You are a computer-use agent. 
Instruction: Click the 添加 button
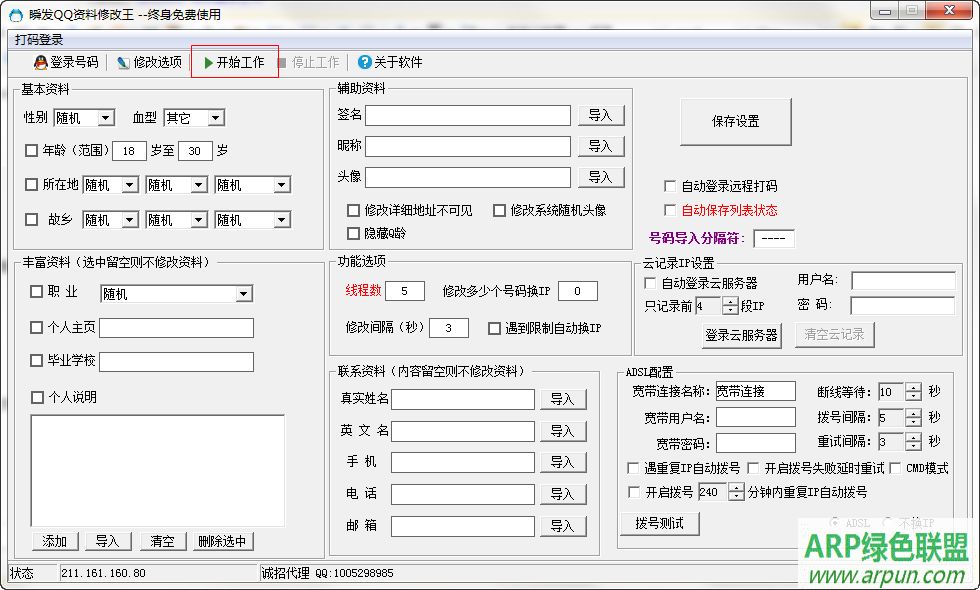(55, 541)
